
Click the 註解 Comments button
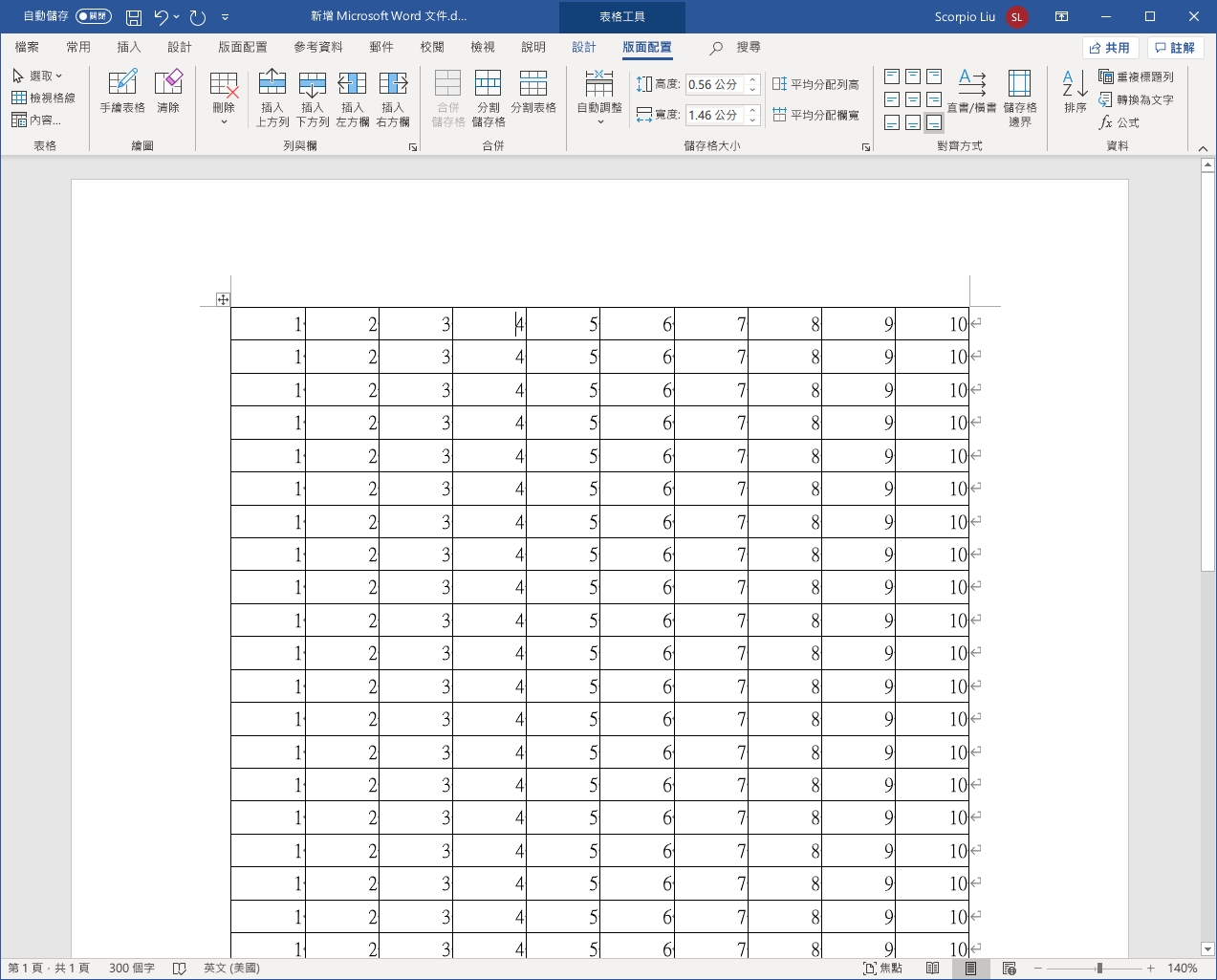coord(1175,48)
